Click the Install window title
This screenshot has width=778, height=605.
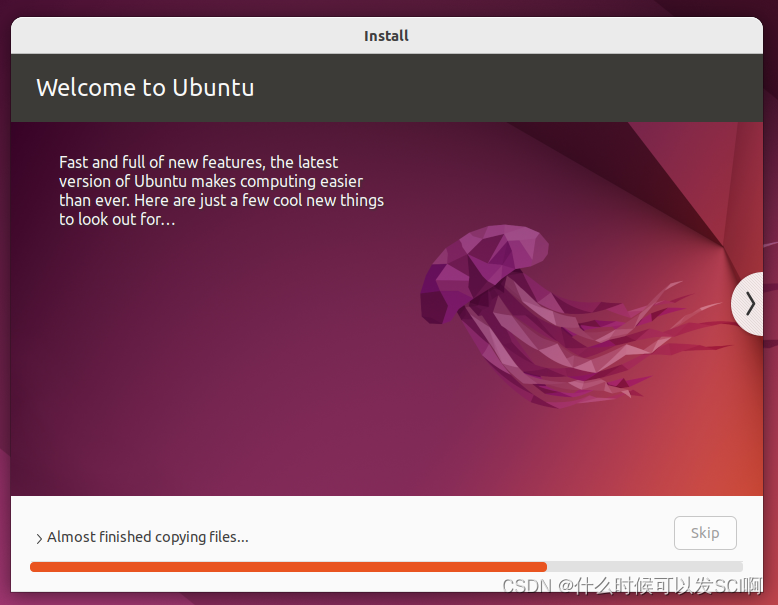click(386, 36)
